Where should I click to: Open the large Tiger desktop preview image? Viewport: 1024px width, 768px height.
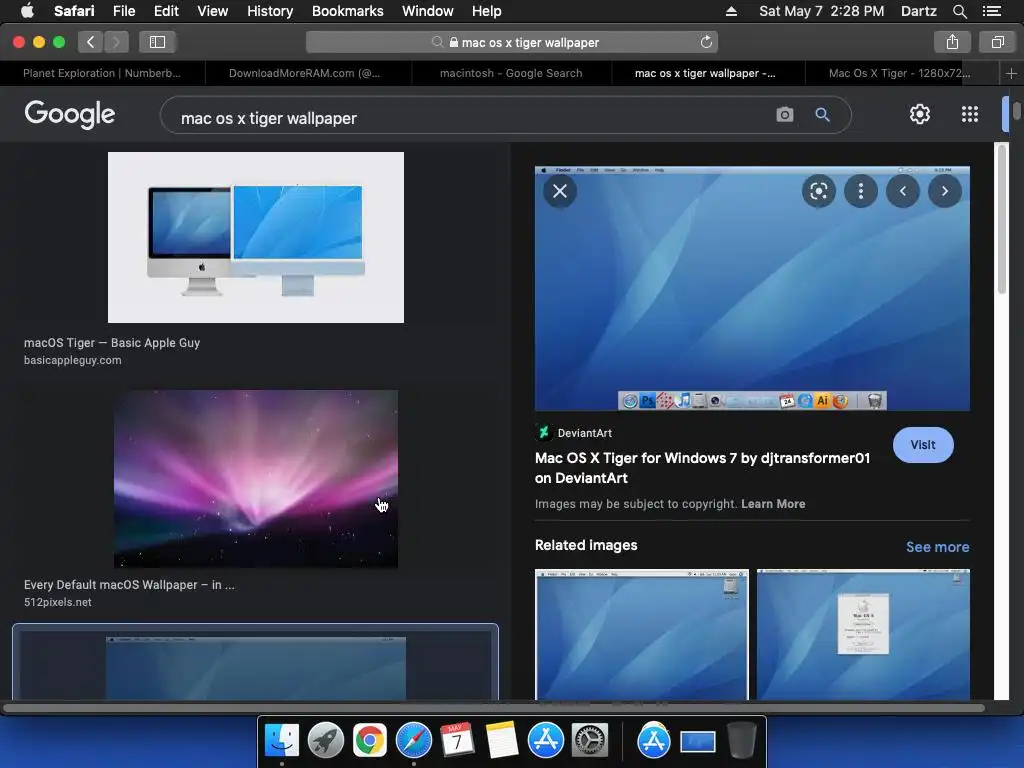pos(752,288)
